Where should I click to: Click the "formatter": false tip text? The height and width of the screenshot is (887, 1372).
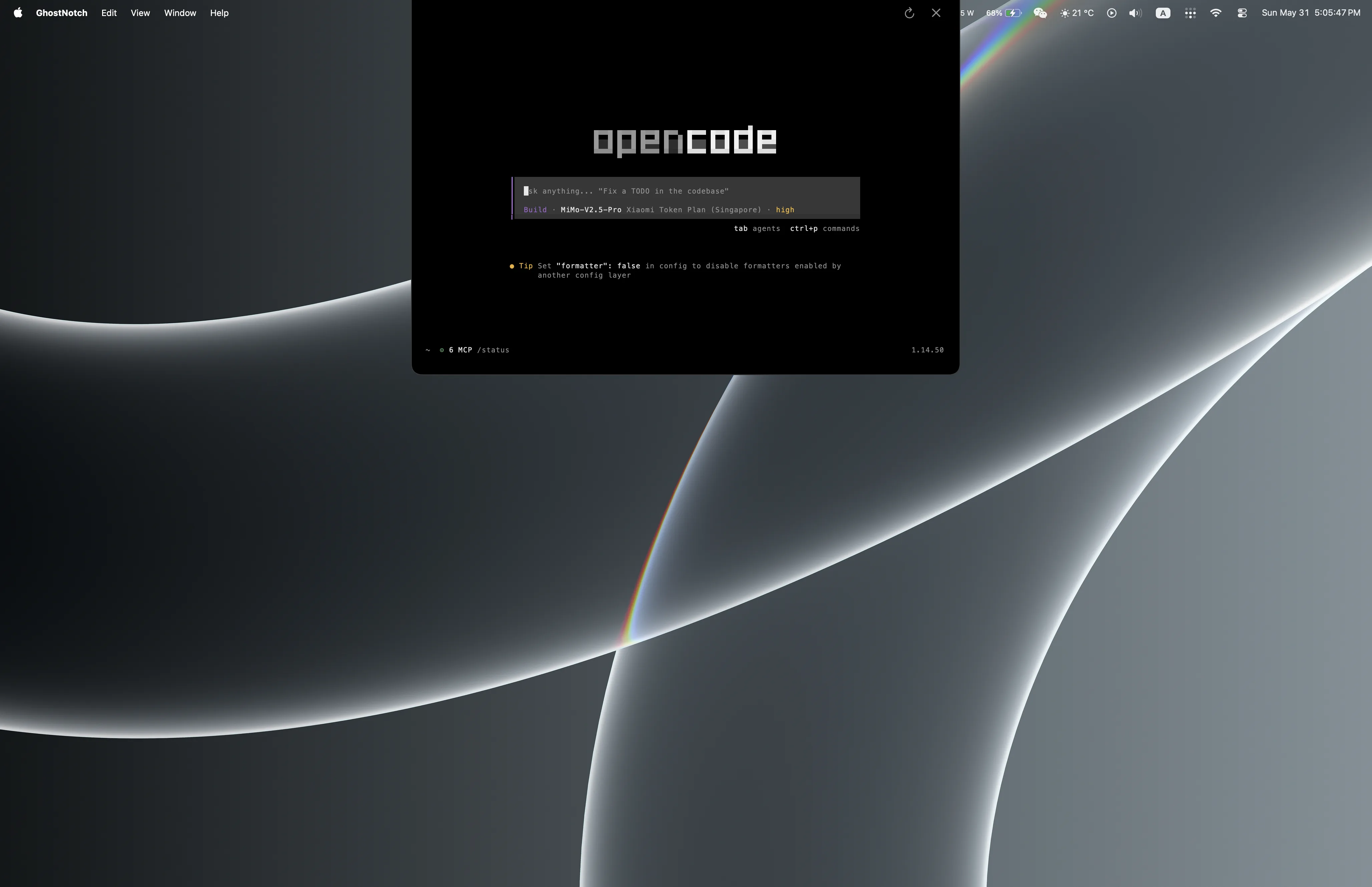pyautogui.click(x=598, y=266)
